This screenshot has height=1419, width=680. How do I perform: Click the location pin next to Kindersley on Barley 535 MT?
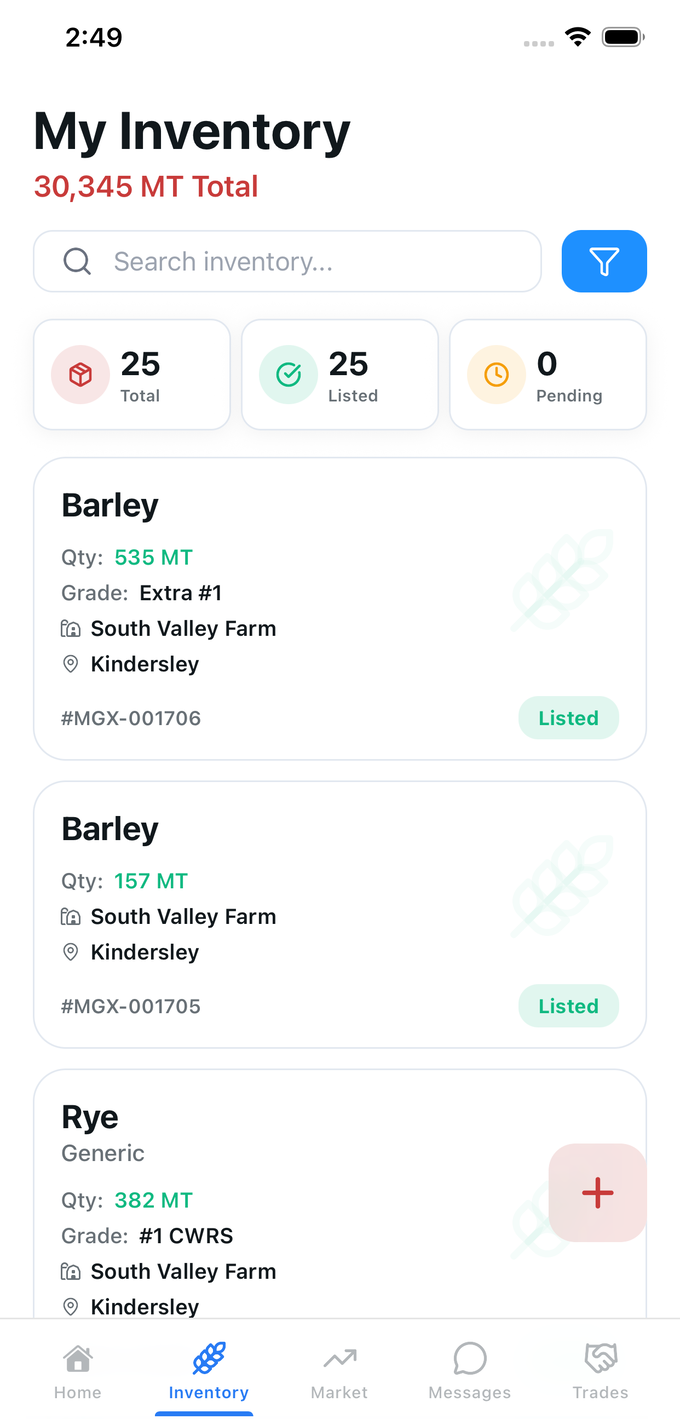[x=70, y=663]
